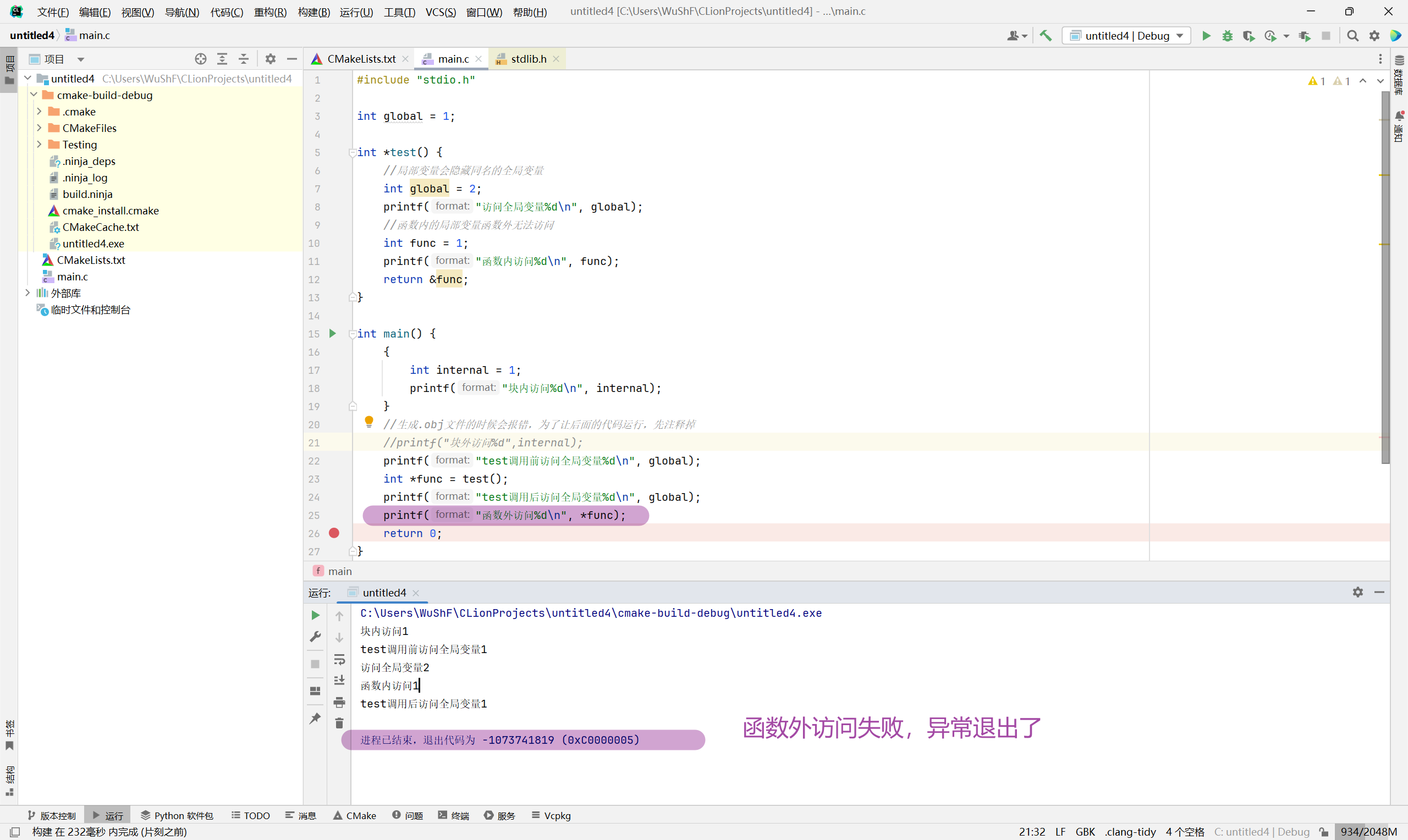
Task: Switch to CMakeLists.txt editor tab
Action: pyautogui.click(x=361, y=59)
